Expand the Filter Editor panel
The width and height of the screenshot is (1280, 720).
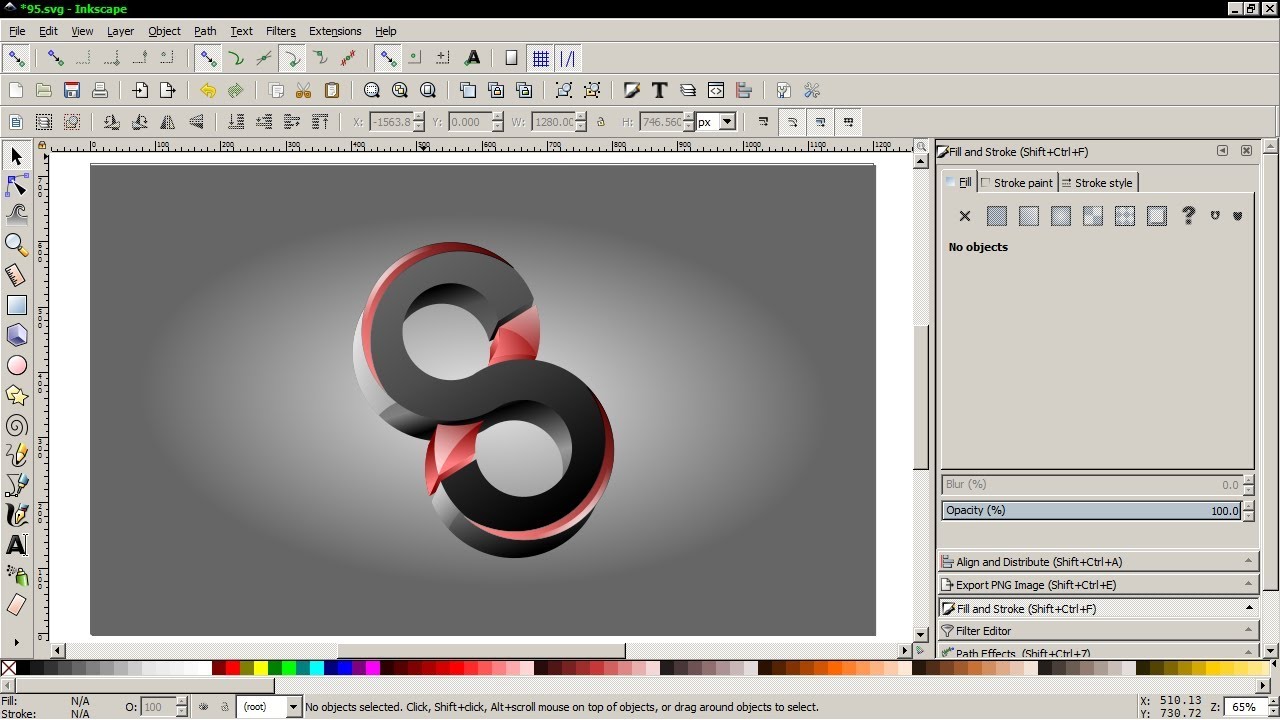pos(1098,631)
